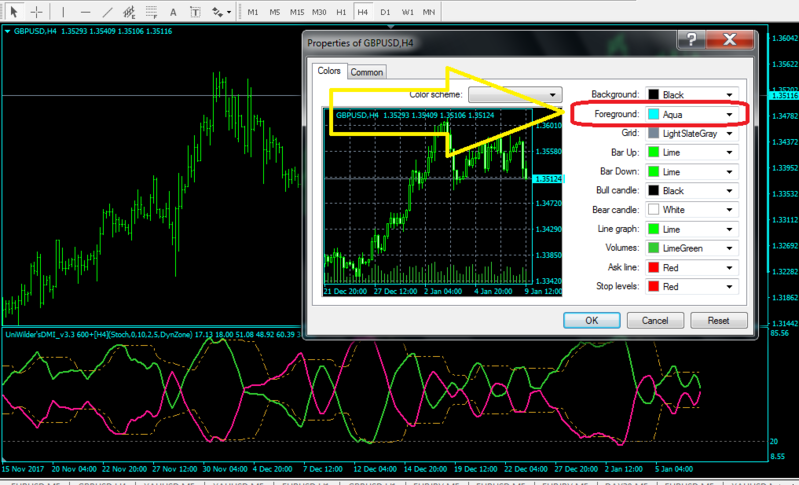
Task: Switch chart to M15 timeframe
Action: coord(297,11)
